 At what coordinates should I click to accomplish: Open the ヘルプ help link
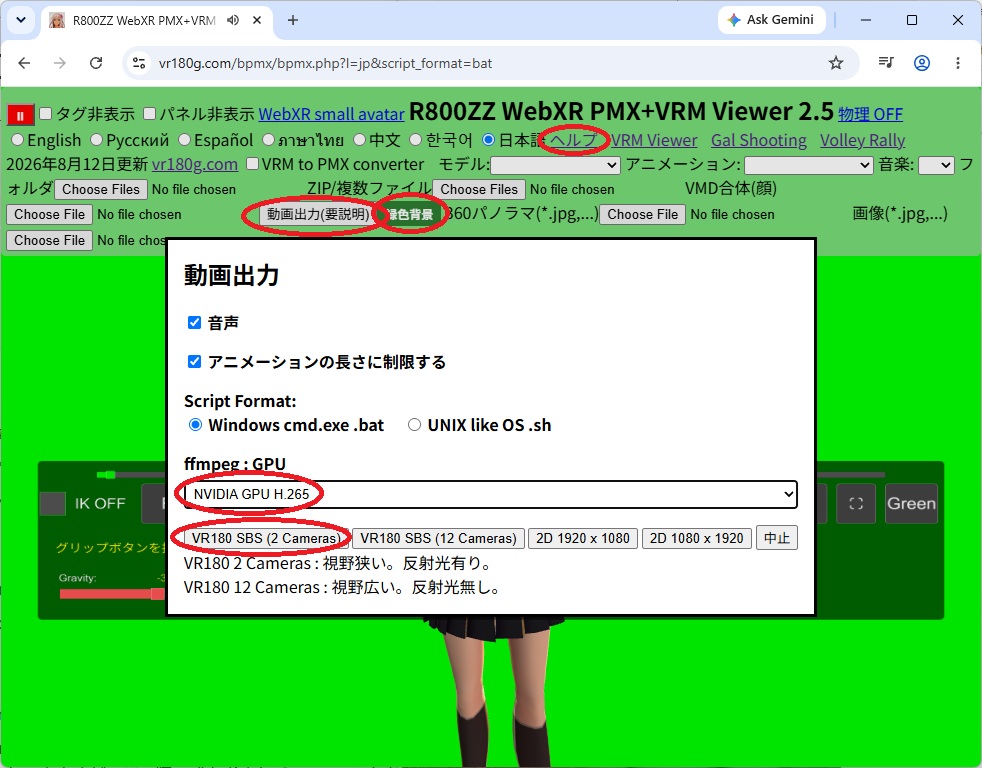[x=574, y=140]
